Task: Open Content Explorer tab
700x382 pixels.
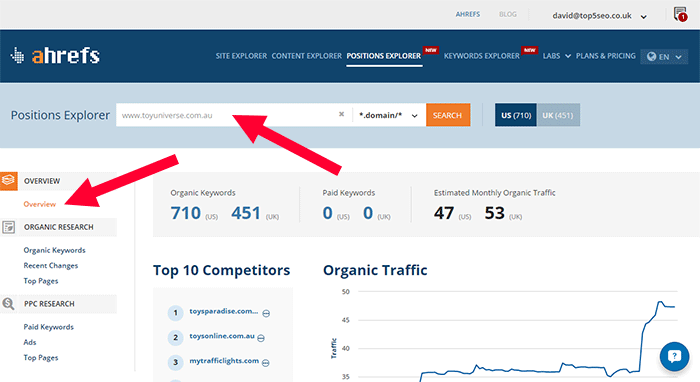Action: click(306, 56)
